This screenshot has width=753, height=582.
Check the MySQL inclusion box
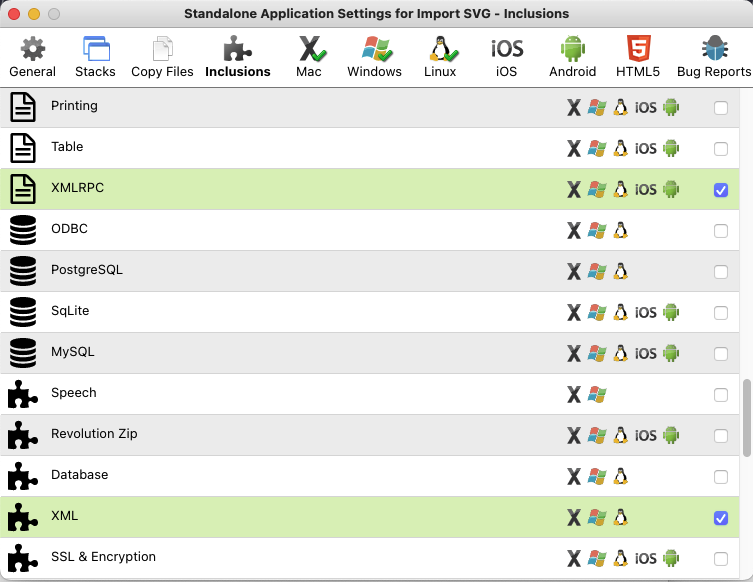click(x=721, y=354)
